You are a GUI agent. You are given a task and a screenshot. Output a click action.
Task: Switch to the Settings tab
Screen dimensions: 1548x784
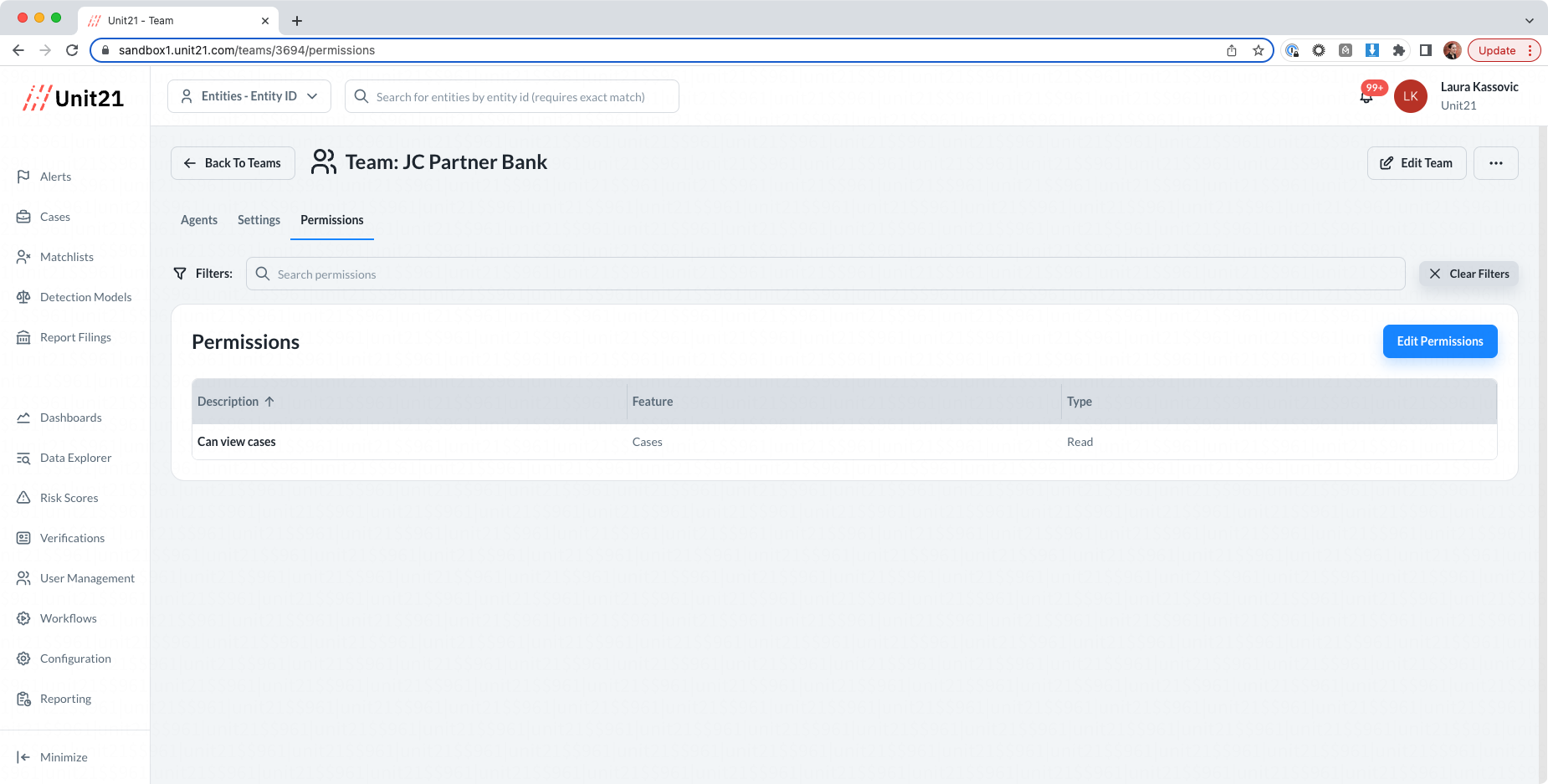click(x=259, y=220)
